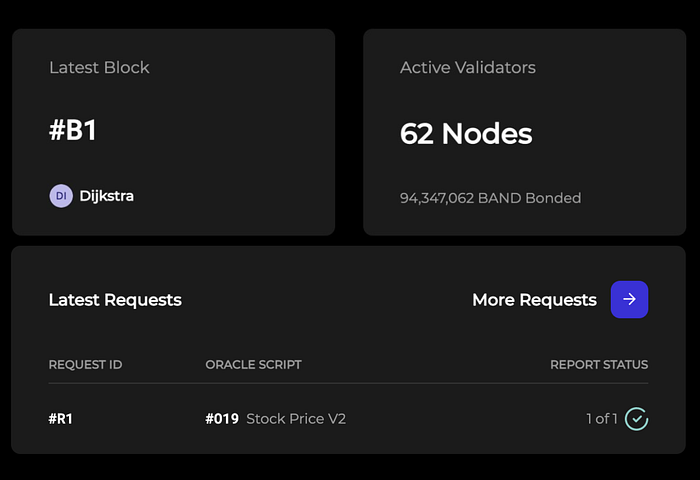Image resolution: width=700 pixels, height=480 pixels.
Task: Select the 62 Nodes validators count
Action: click(466, 134)
